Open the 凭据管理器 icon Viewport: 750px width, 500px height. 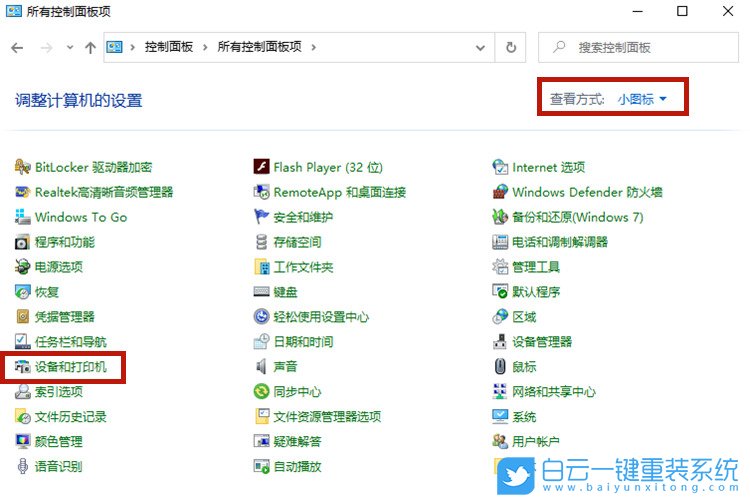(x=22, y=316)
